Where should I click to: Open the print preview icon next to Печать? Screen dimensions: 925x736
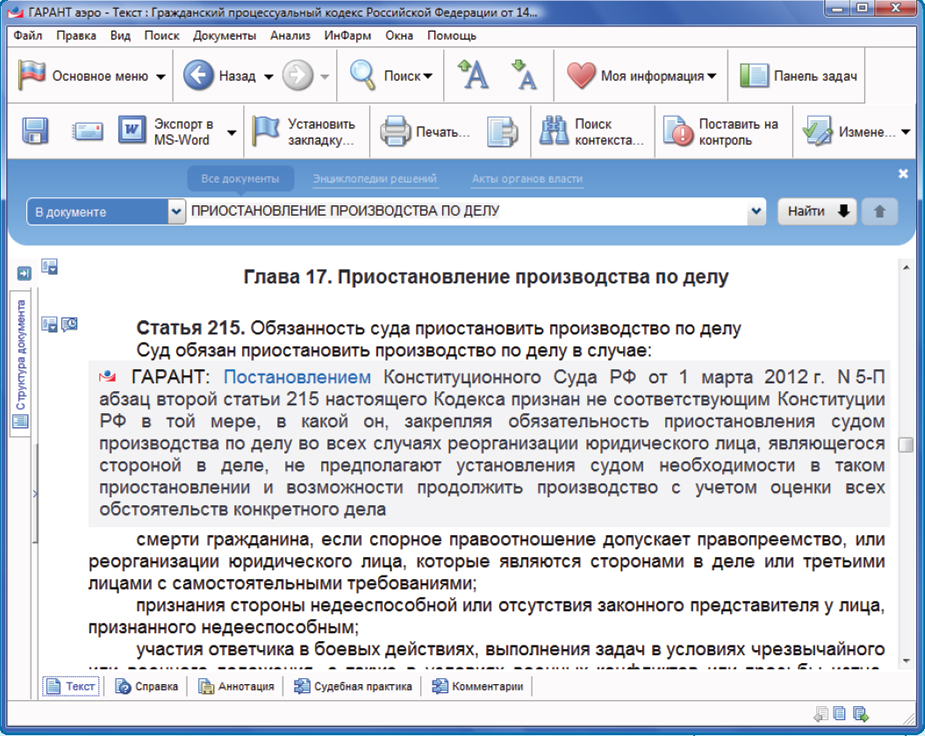pyautogui.click(x=501, y=132)
